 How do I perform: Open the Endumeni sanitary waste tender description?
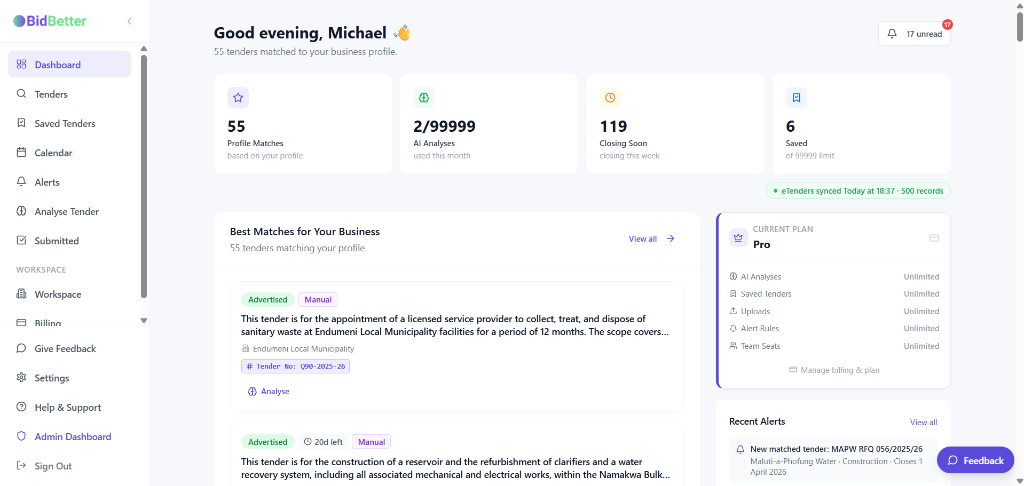455,325
